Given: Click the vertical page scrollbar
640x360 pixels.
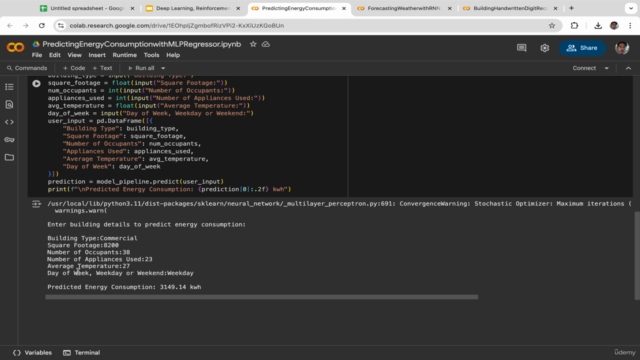Looking at the screenshot, I should (x=637, y=256).
